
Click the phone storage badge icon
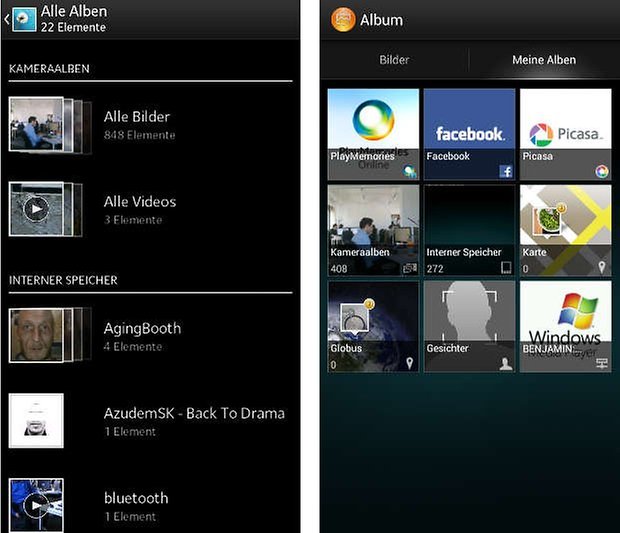point(506,268)
